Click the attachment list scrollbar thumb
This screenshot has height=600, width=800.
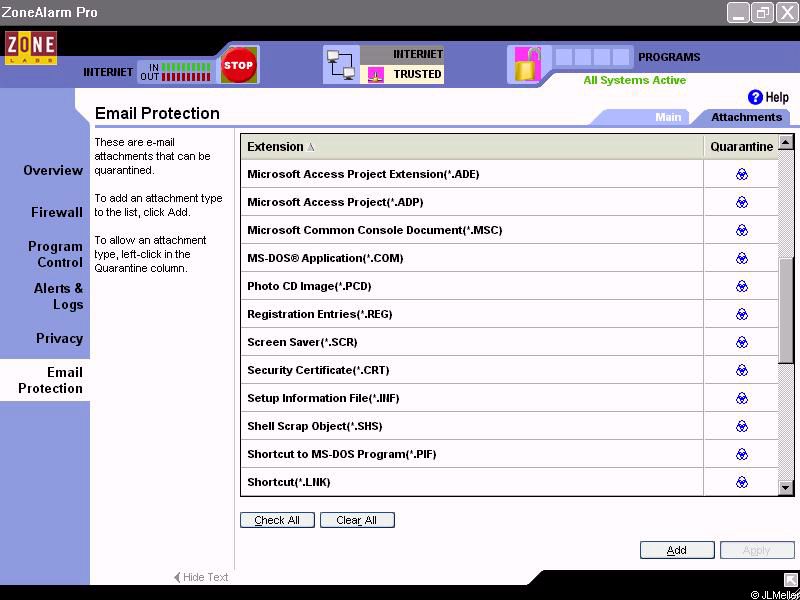[786, 310]
